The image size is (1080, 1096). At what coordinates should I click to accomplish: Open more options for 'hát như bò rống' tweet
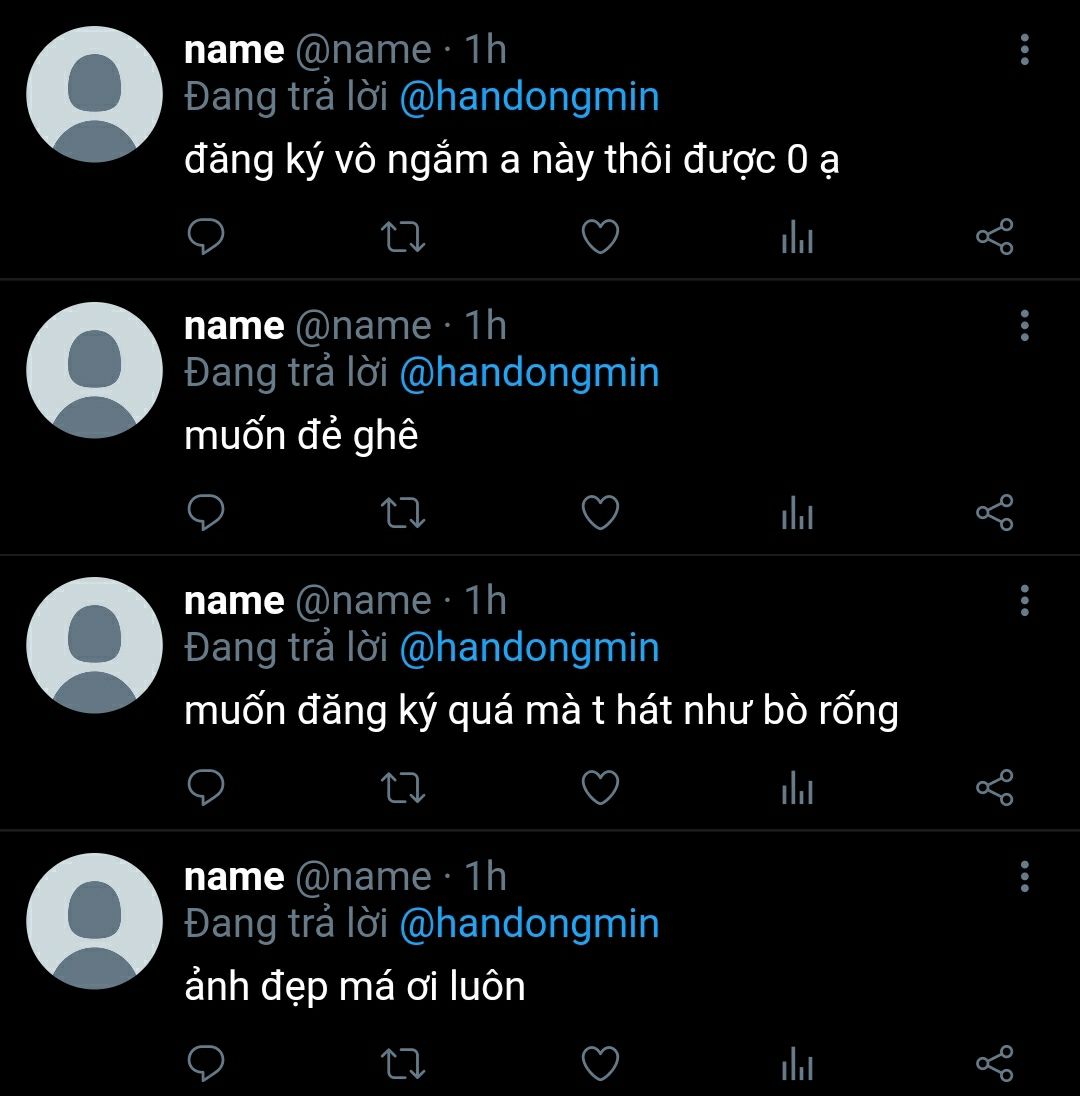pyautogui.click(x=1025, y=601)
